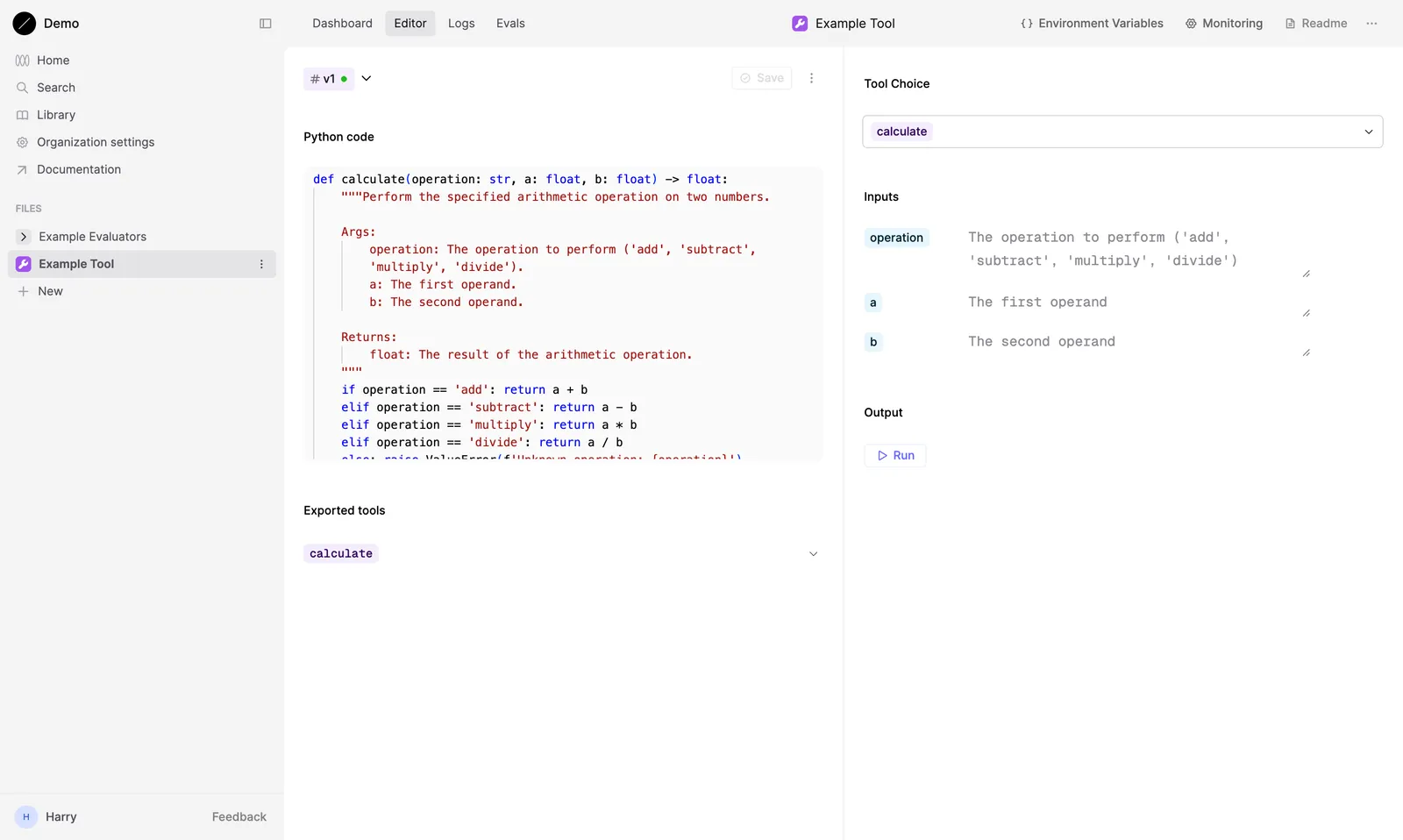Image resolution: width=1403 pixels, height=840 pixels.
Task: Open the Logs tab
Action: pos(461,24)
